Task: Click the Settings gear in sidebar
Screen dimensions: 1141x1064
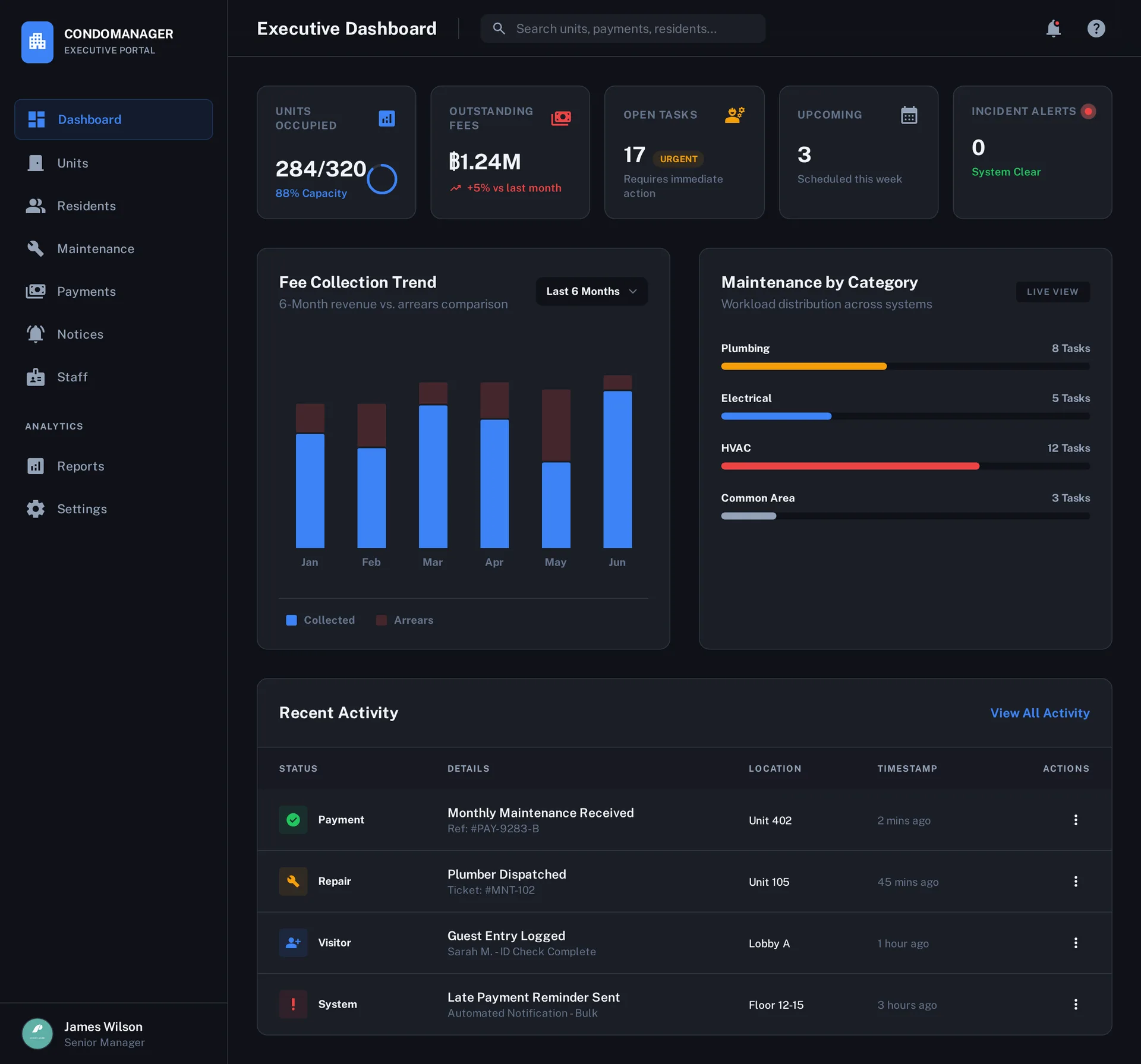Action: tap(36, 509)
